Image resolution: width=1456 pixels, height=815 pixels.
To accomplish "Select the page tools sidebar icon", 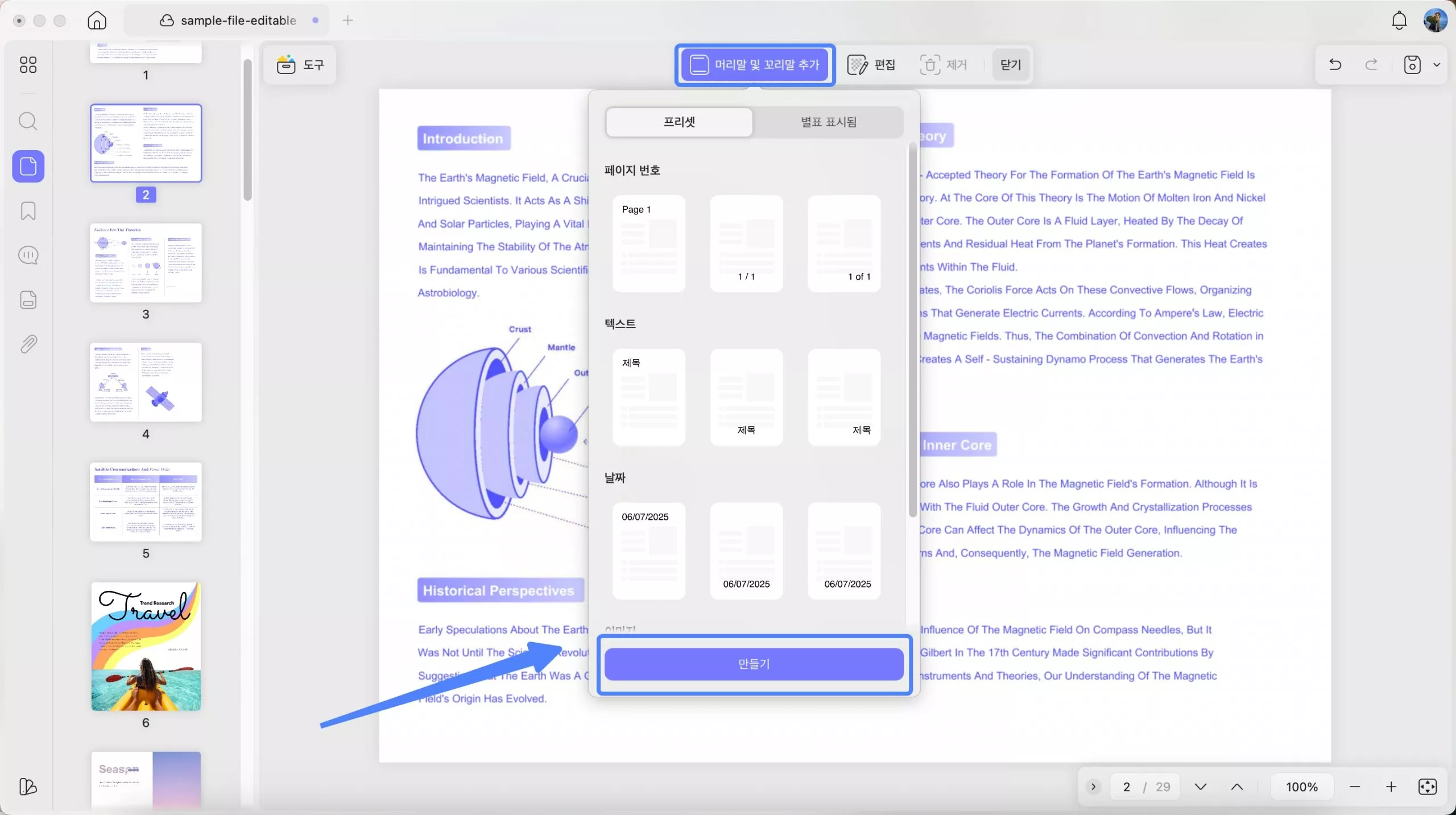I will click(x=28, y=166).
